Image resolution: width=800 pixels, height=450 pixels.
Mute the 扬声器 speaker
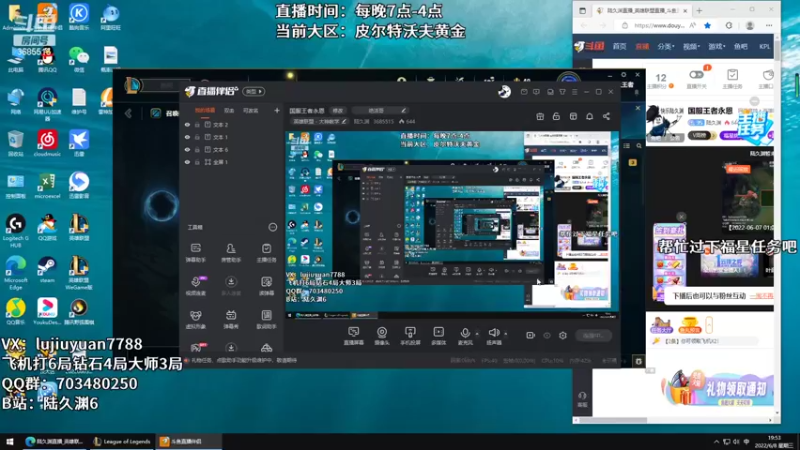(493, 336)
